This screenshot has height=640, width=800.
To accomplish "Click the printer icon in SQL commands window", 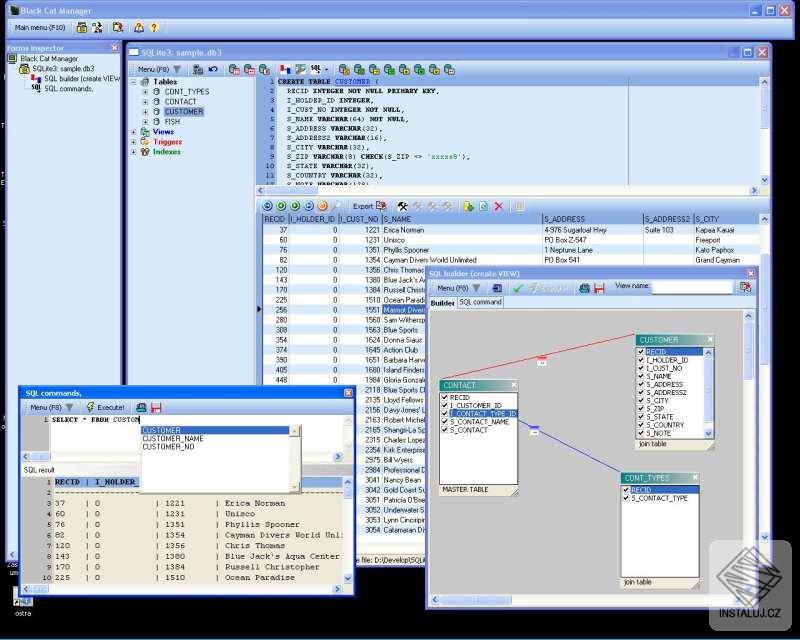I will pos(140,406).
